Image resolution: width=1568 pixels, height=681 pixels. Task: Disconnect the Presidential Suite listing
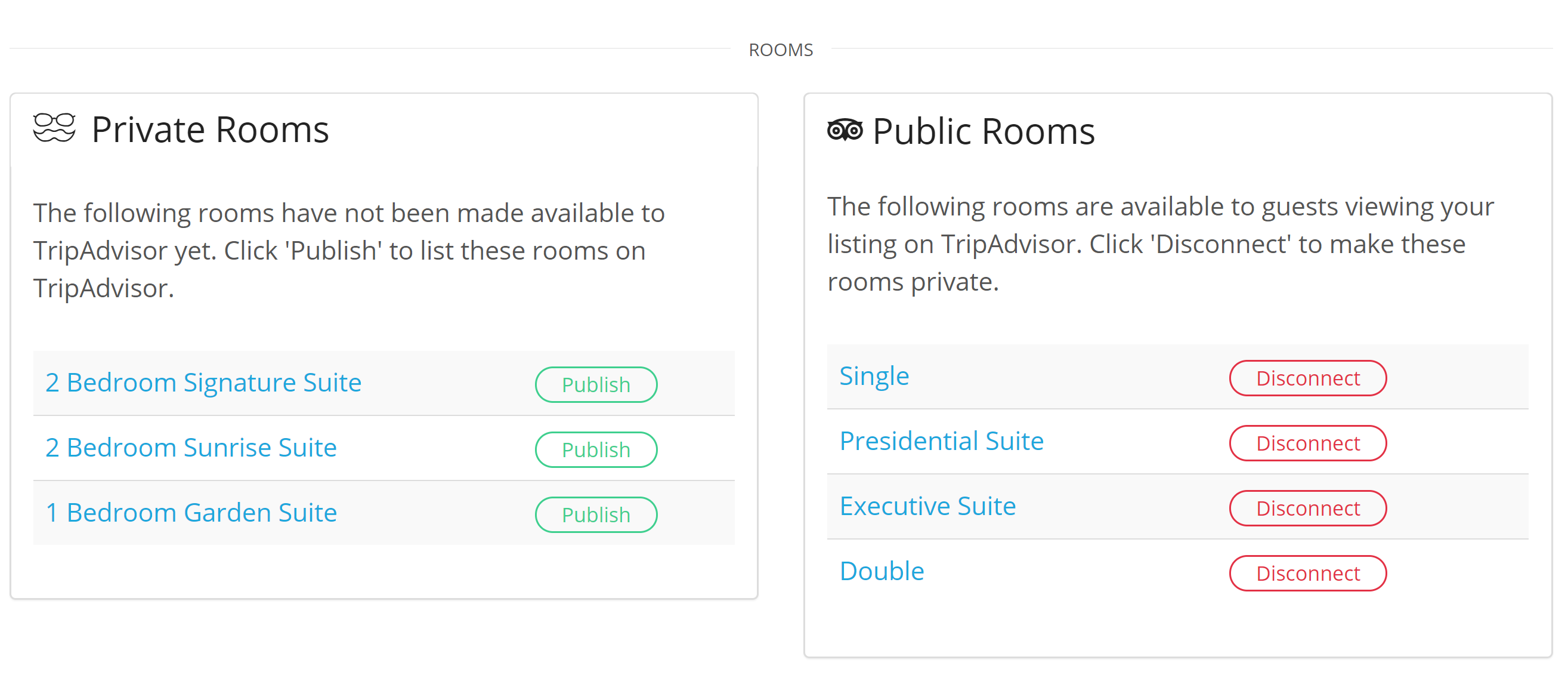coord(1308,441)
